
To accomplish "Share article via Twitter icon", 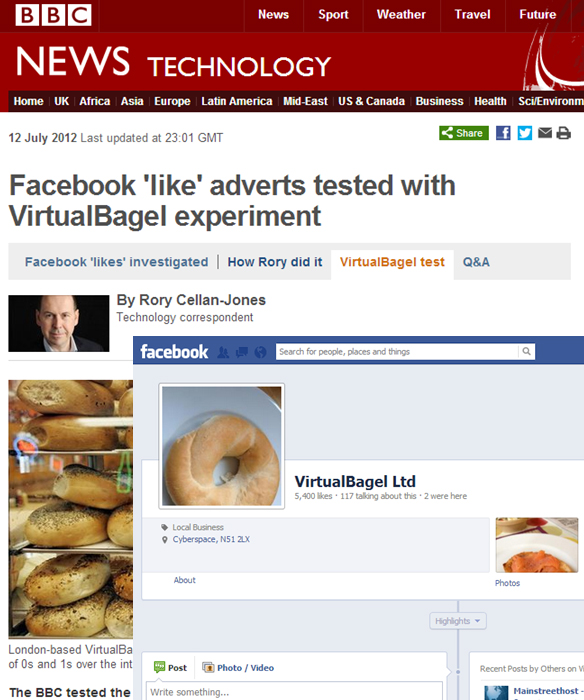I will 525,133.
